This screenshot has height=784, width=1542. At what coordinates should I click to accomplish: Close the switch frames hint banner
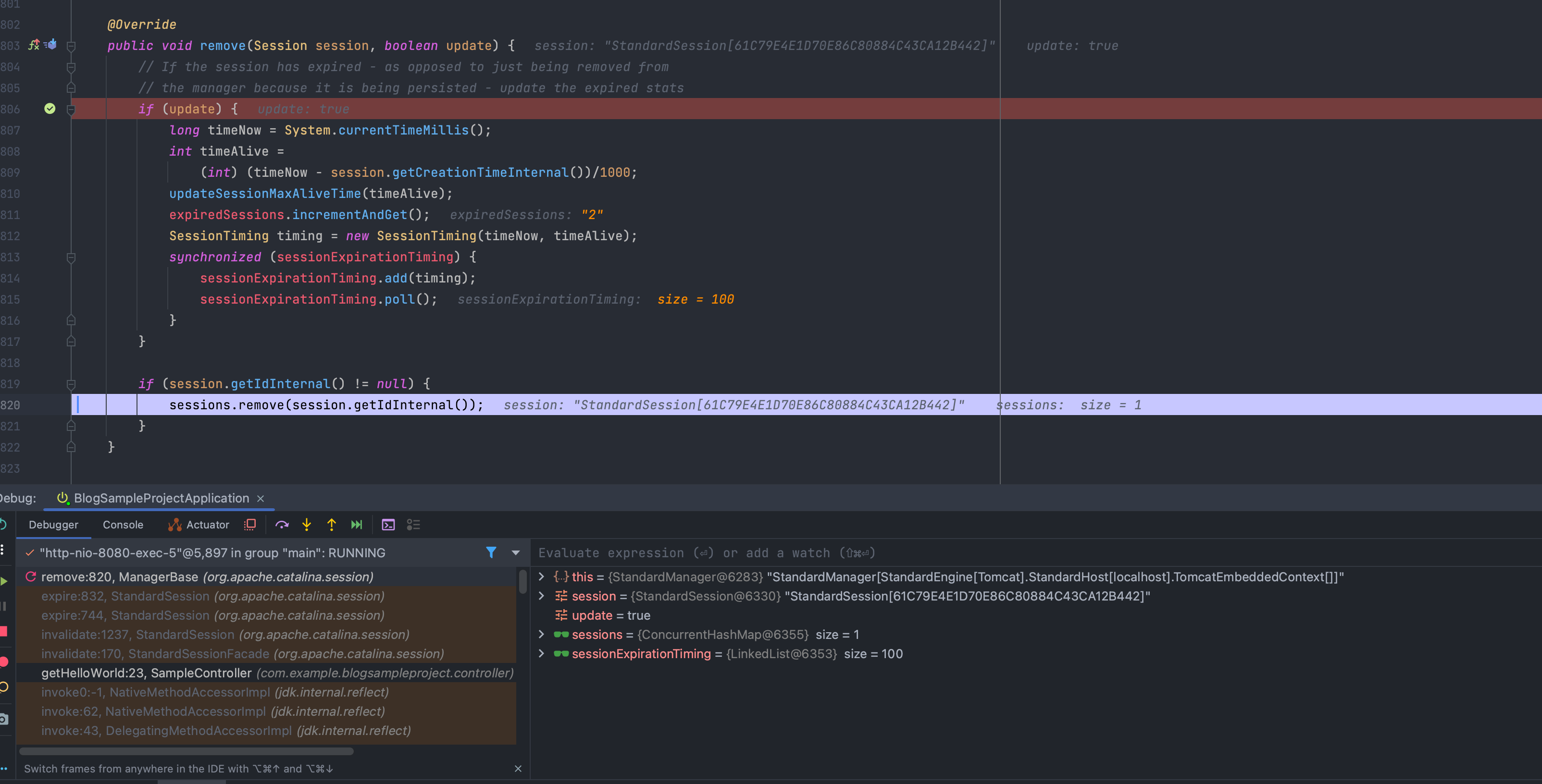[x=518, y=769]
